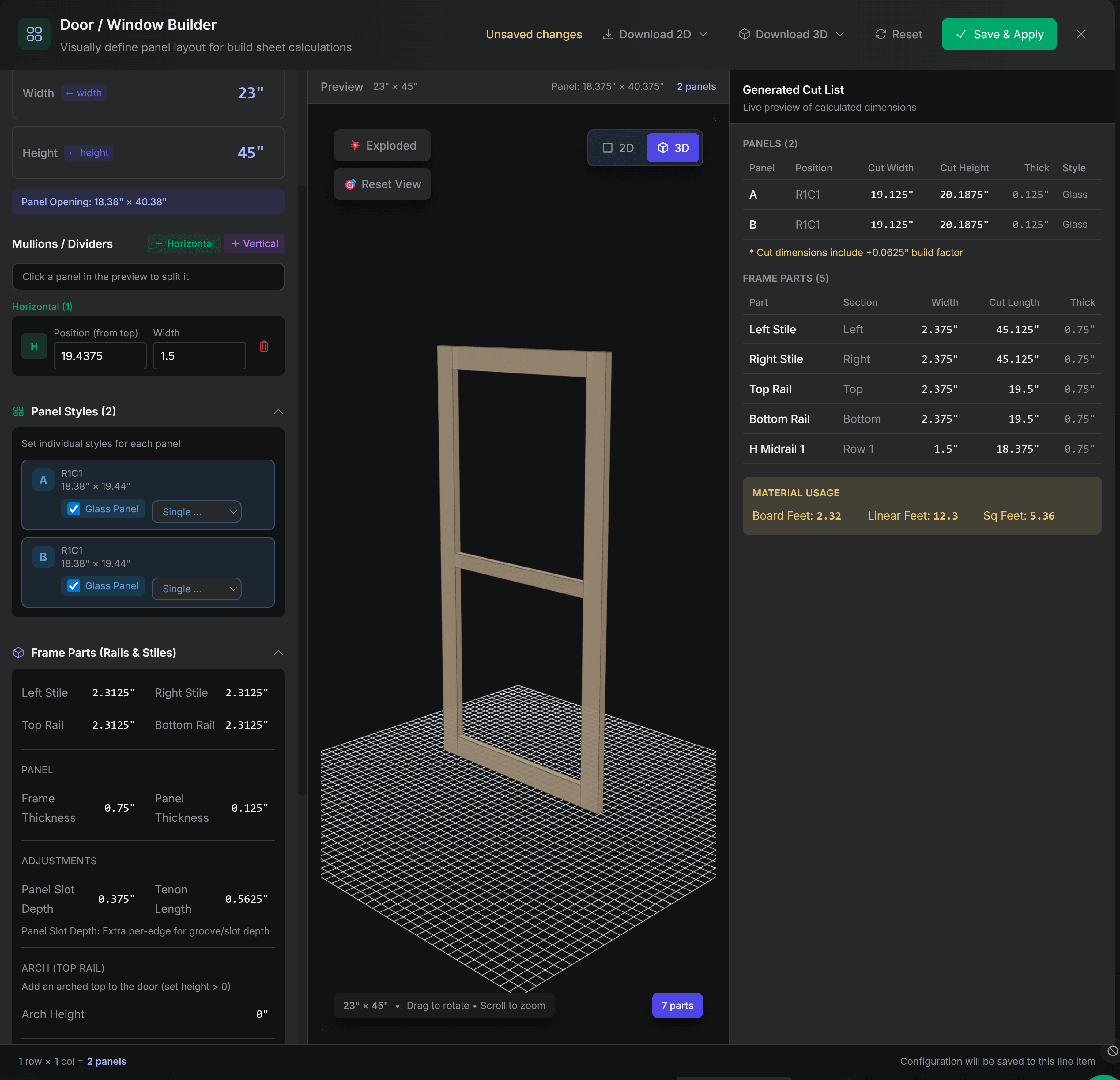Click Panel Slot Depth value 0.375"
1120x1080 pixels.
[x=117, y=899]
